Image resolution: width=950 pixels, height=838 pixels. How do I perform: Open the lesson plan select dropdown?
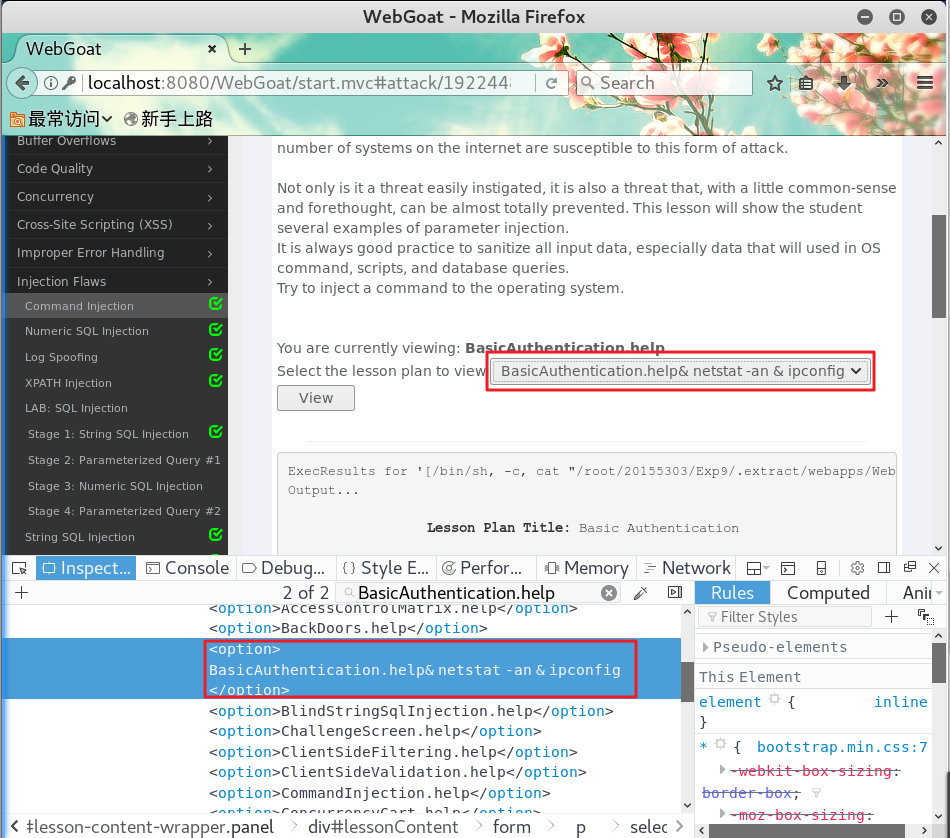pyautogui.click(x=680, y=371)
